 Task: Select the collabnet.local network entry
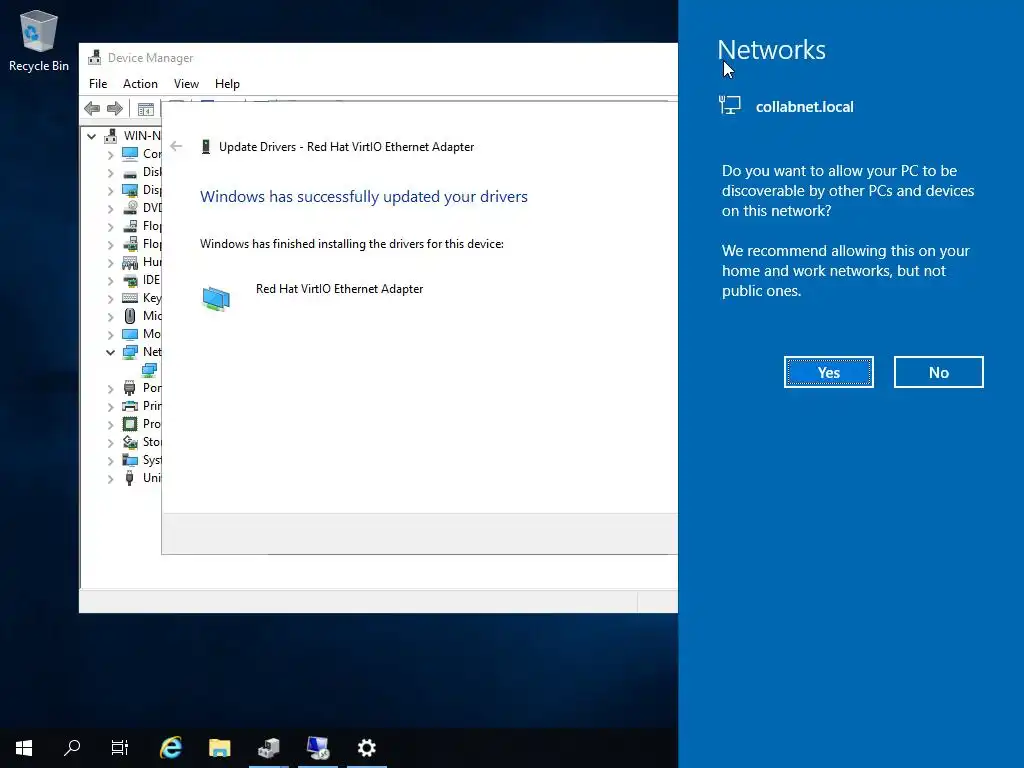[786, 106]
